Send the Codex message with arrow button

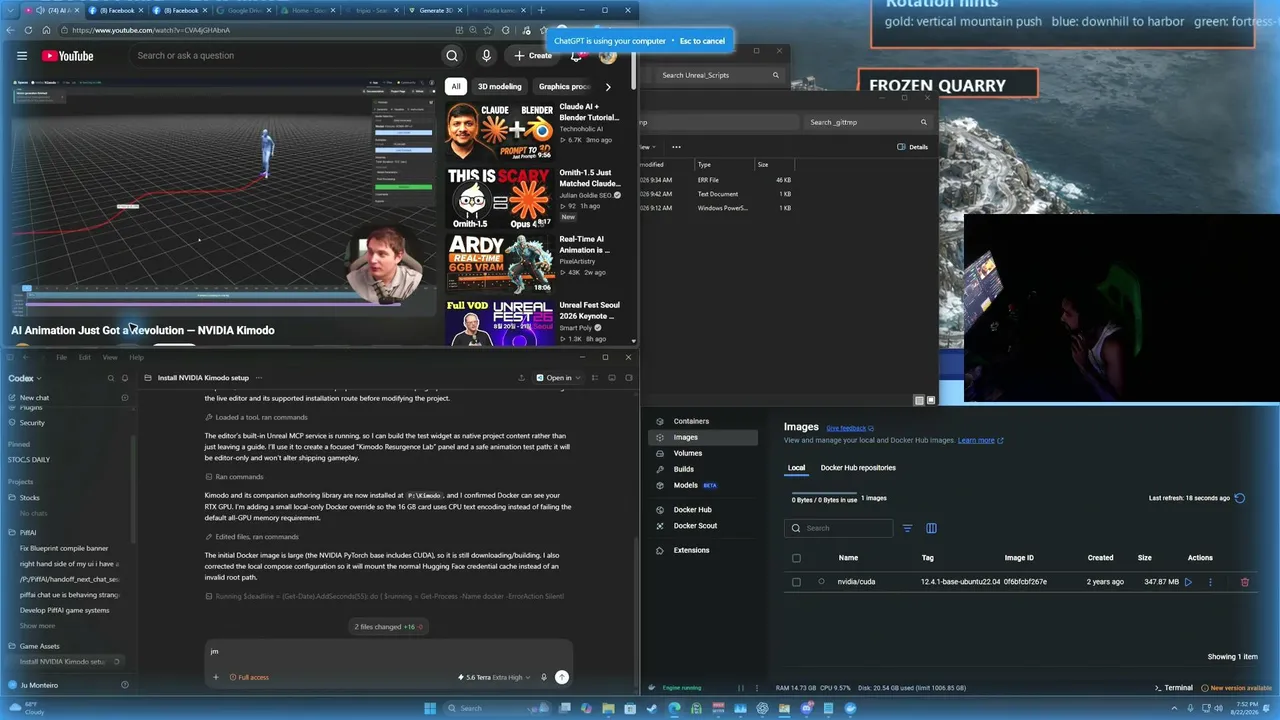(562, 677)
